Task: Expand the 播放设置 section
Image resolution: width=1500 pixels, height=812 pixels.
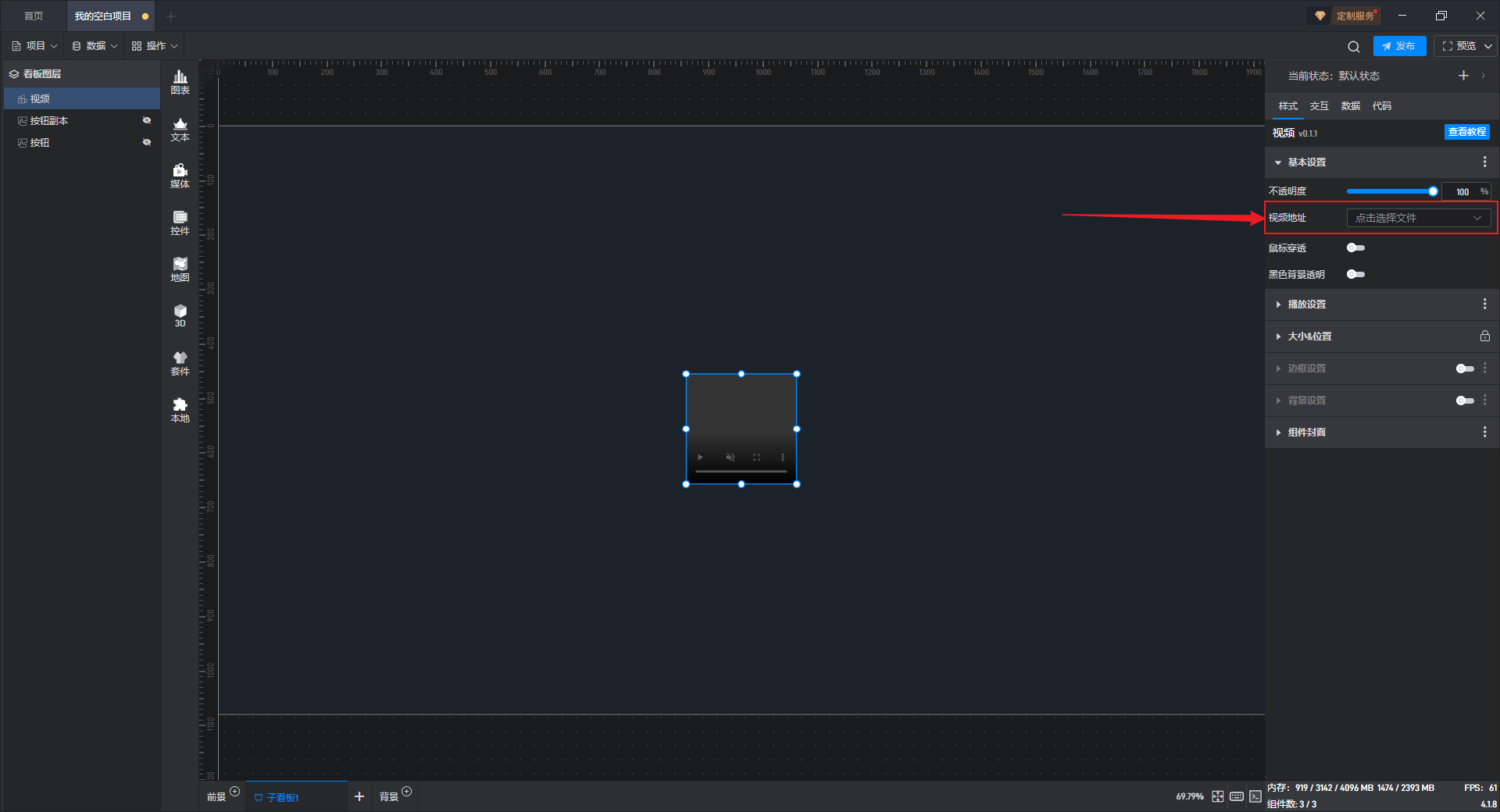Action: tap(1278, 304)
